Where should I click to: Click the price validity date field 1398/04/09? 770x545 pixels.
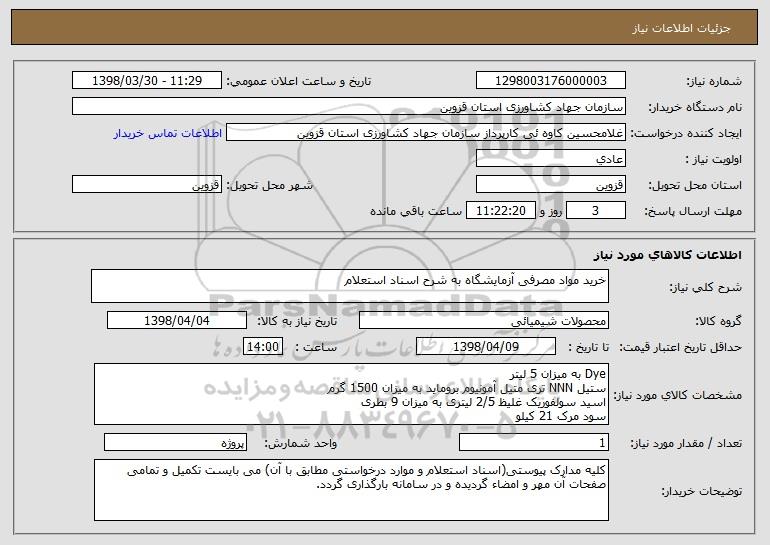[486, 347]
